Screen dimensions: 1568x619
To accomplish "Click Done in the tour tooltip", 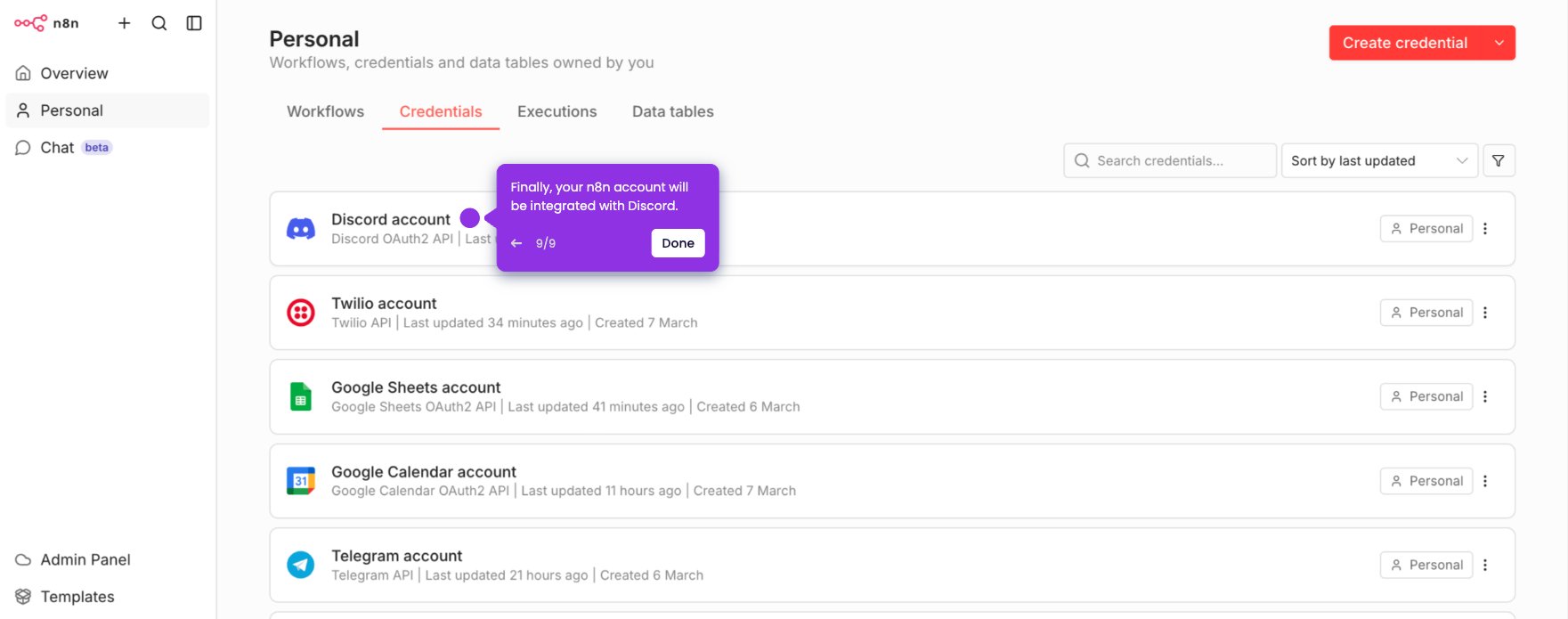I will point(678,243).
